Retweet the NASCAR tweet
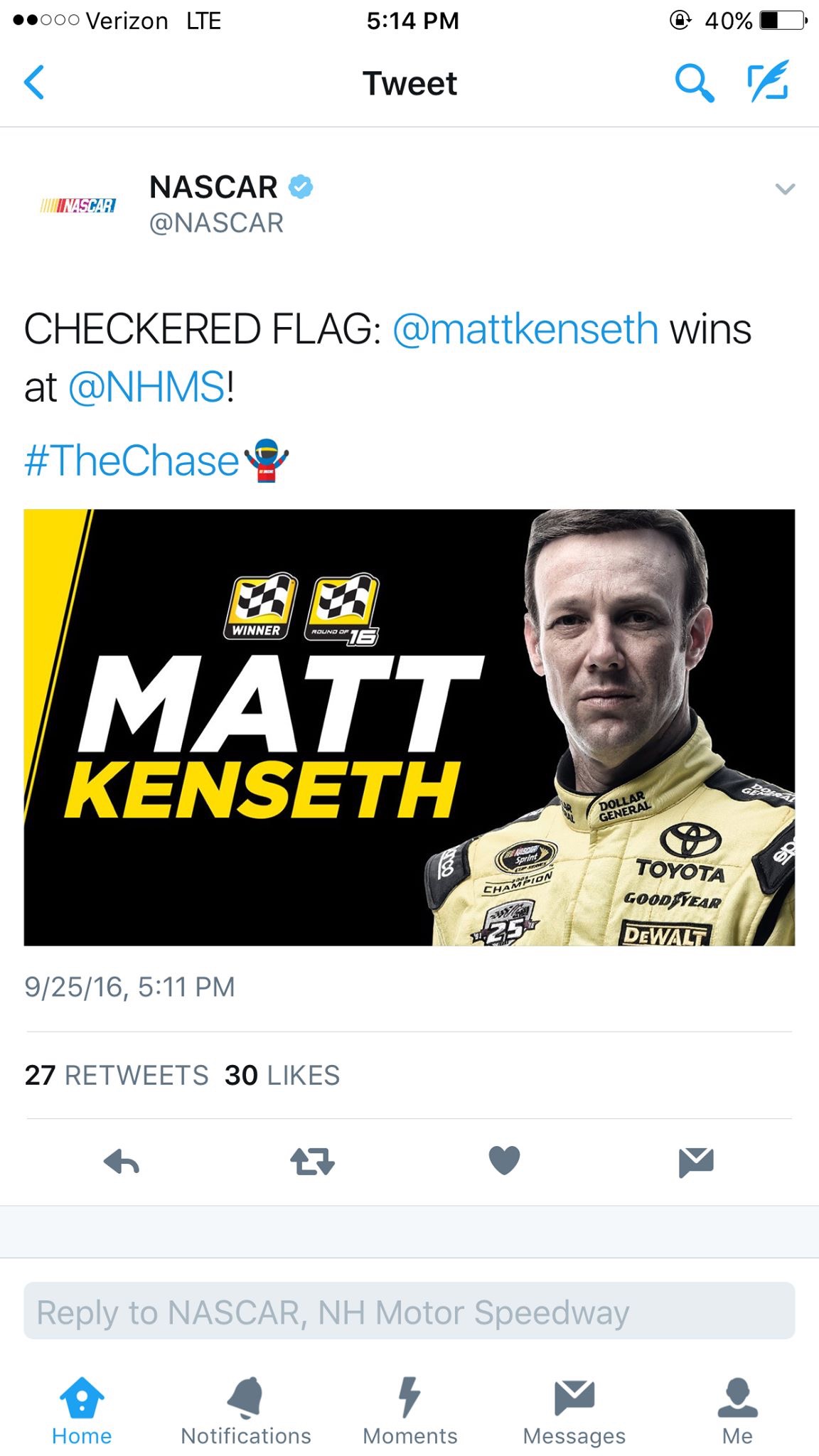Screen dimensions: 819x1456 pos(312,1162)
